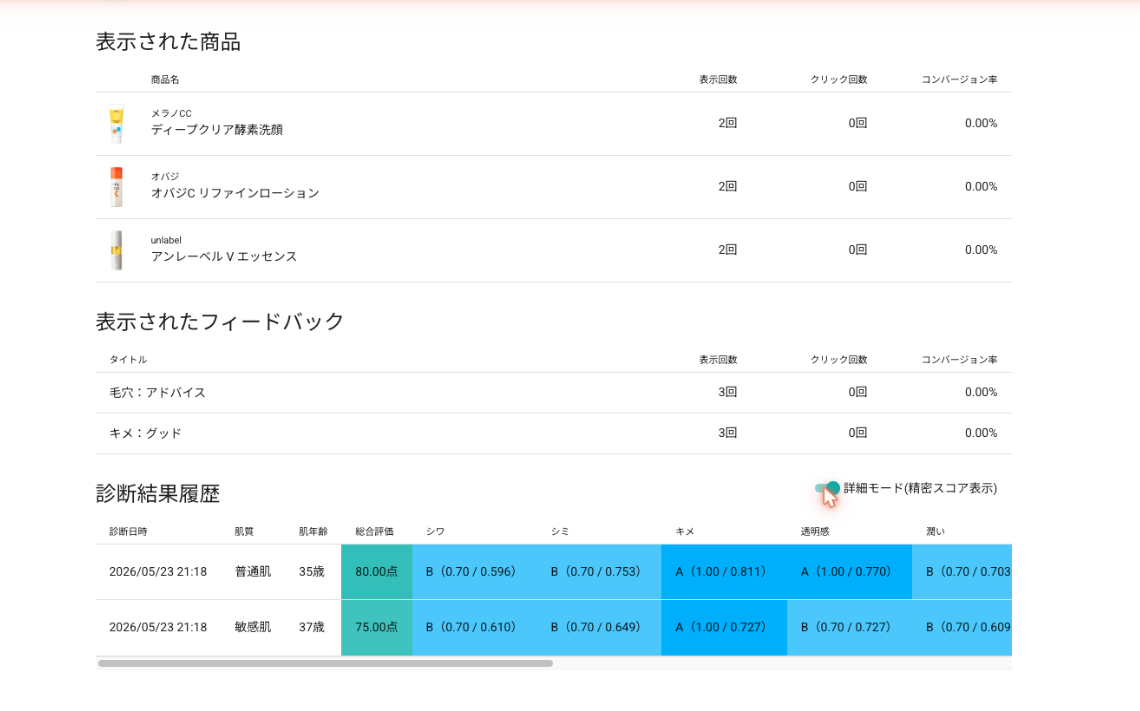This screenshot has width=1140, height=711.
Task: Click the 診断日時 column header
Action: [x=128, y=531]
